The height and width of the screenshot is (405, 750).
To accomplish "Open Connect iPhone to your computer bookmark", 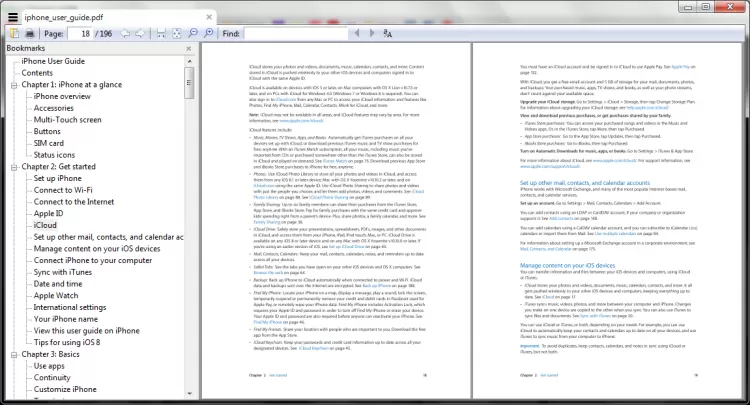I will coord(93,260).
